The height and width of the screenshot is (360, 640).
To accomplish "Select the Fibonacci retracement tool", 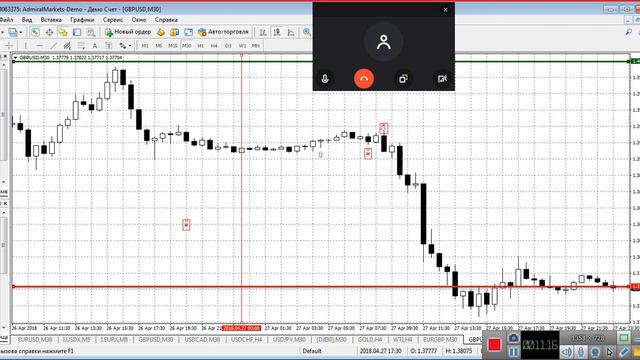I will 81,46.
